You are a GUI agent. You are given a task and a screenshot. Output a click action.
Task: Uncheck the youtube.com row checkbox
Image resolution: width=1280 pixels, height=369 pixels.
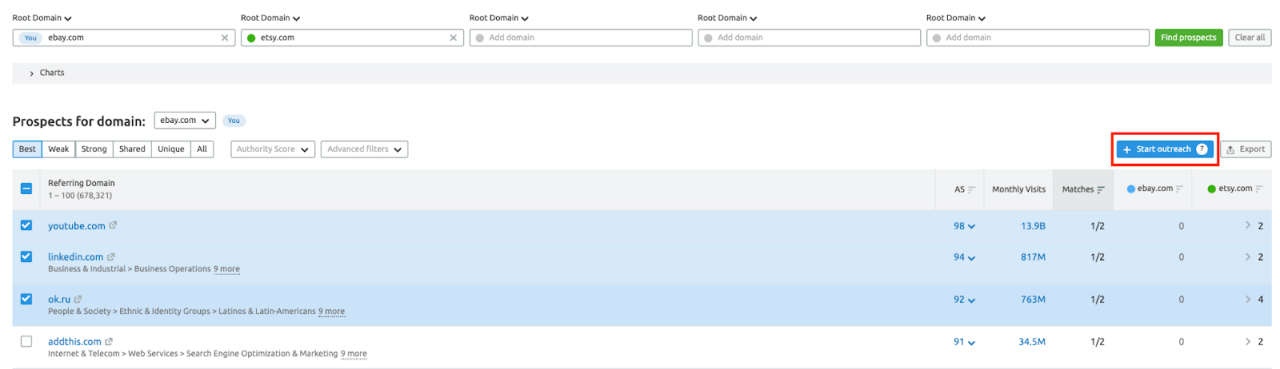[x=26, y=226]
